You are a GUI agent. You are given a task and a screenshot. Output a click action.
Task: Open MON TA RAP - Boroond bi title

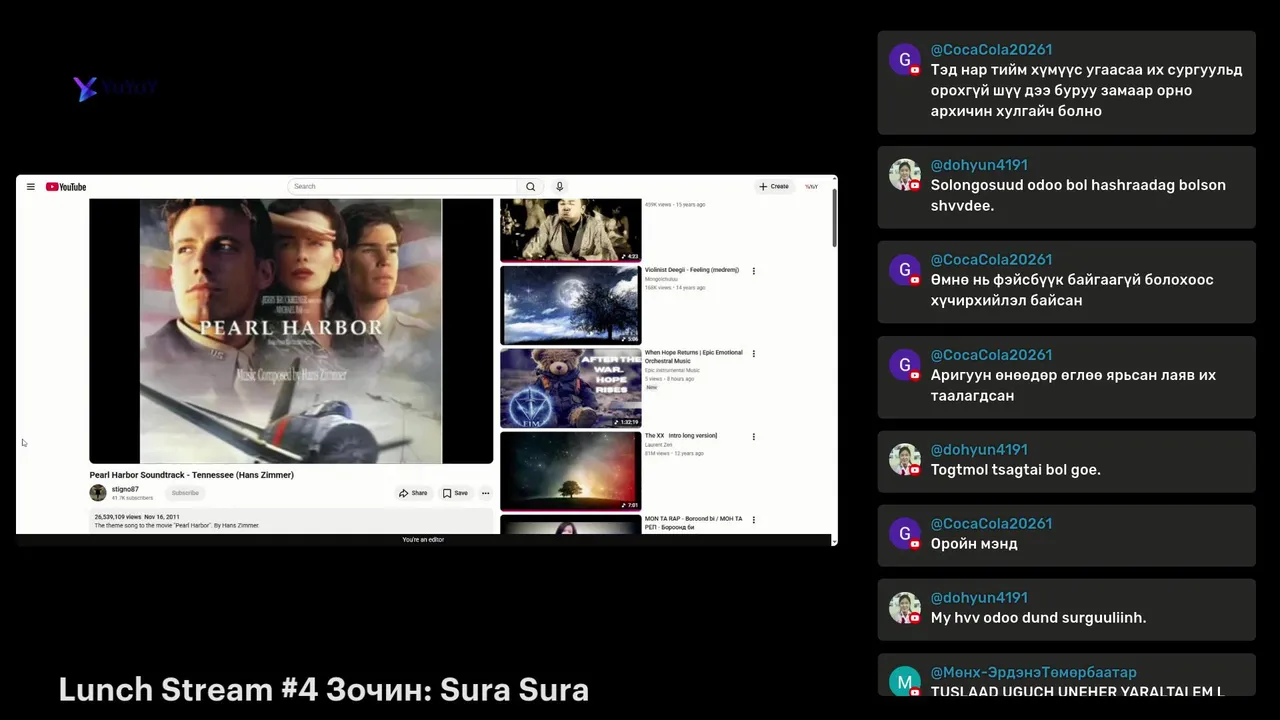pyautogui.click(x=694, y=523)
